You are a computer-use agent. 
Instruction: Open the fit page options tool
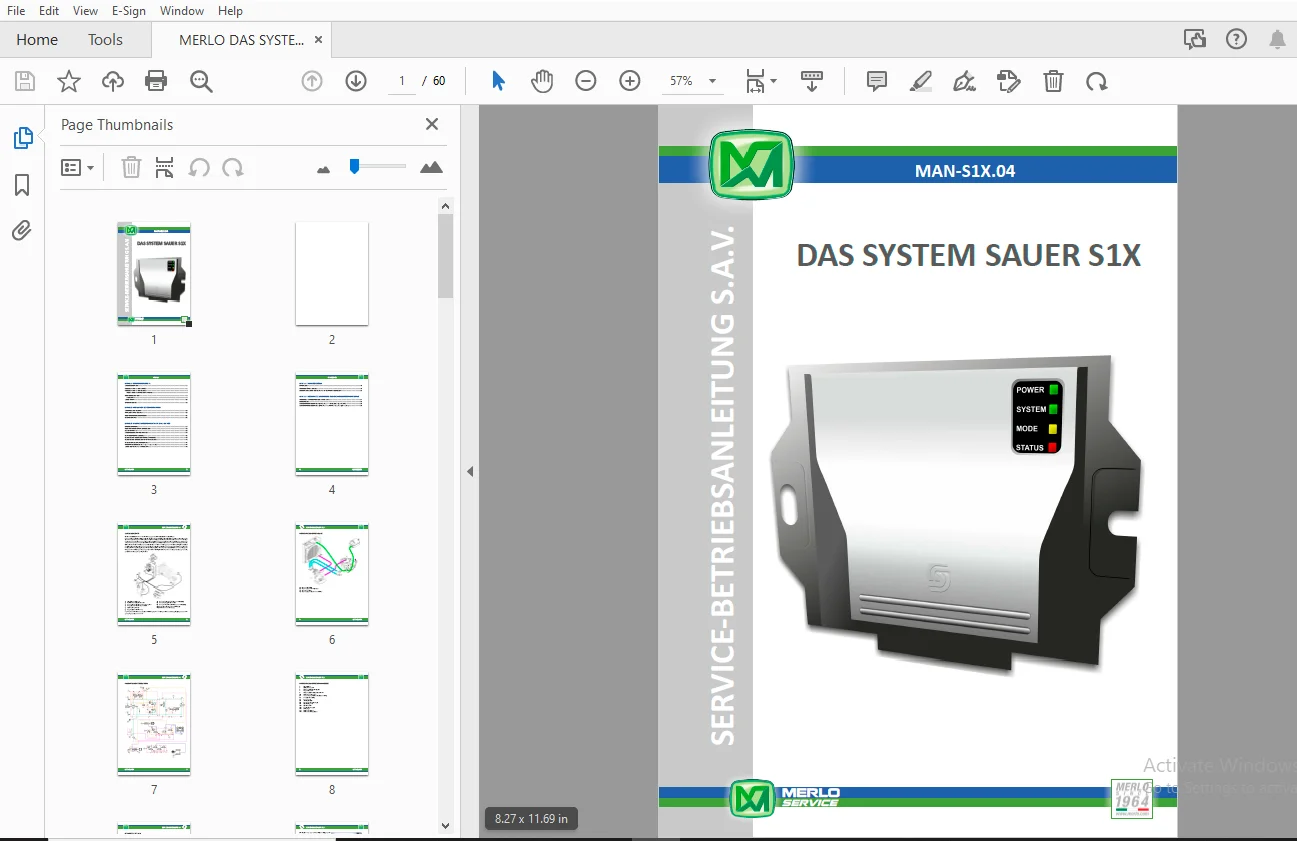761,82
